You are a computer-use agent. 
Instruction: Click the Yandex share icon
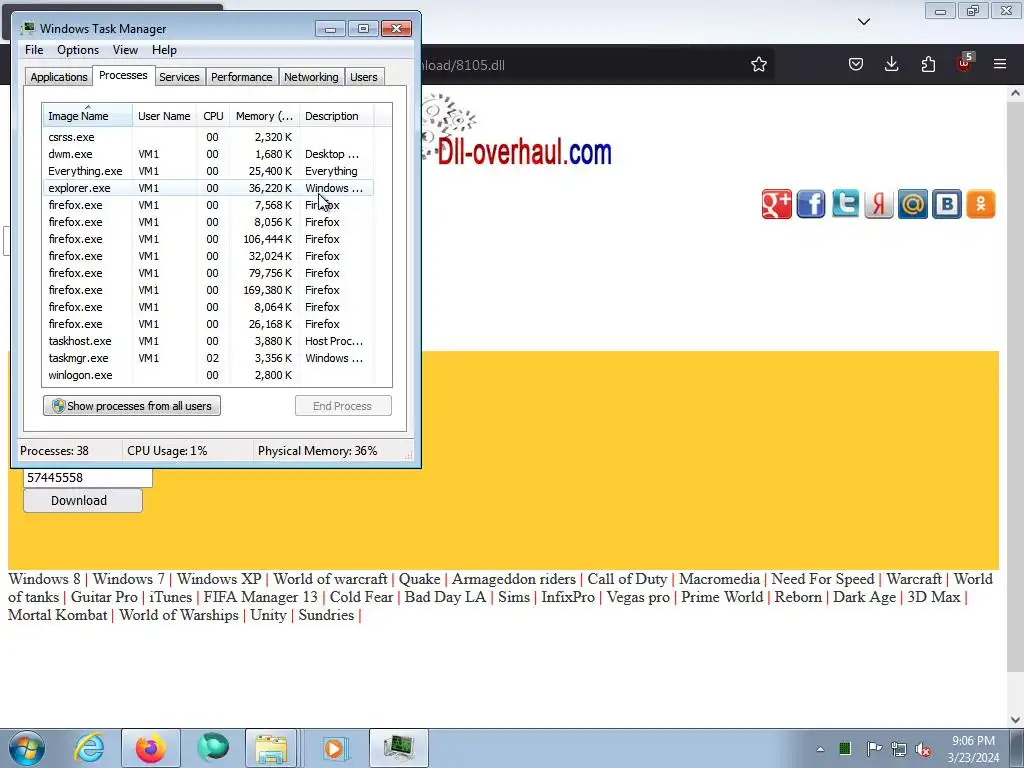click(x=879, y=204)
